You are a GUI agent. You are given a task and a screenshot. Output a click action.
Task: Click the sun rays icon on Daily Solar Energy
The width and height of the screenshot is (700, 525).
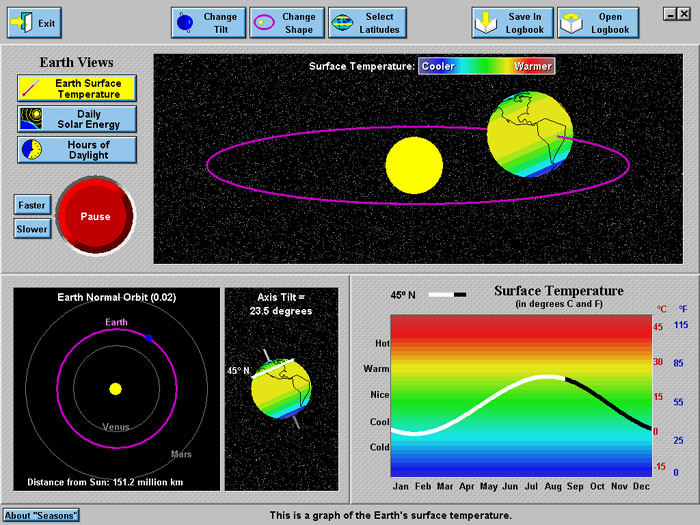(31, 119)
